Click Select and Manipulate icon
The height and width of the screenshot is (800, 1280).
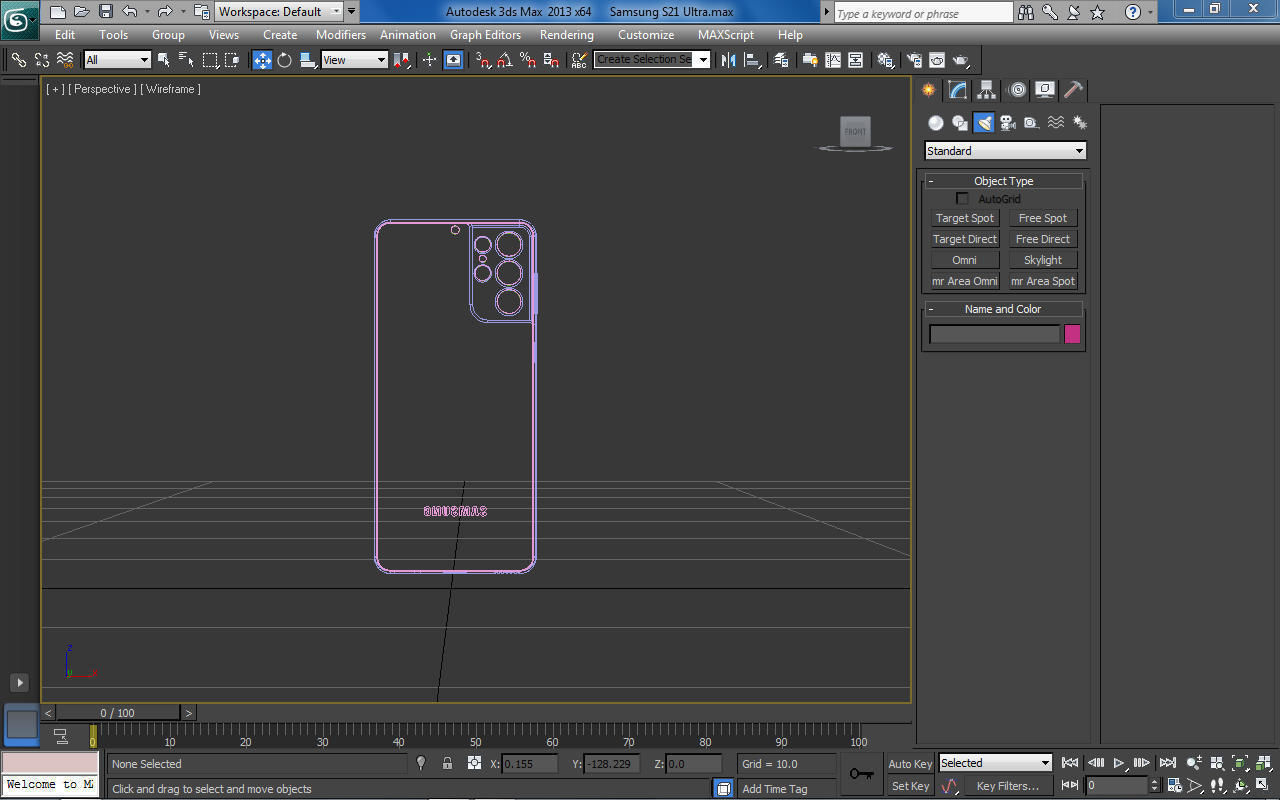tap(429, 60)
